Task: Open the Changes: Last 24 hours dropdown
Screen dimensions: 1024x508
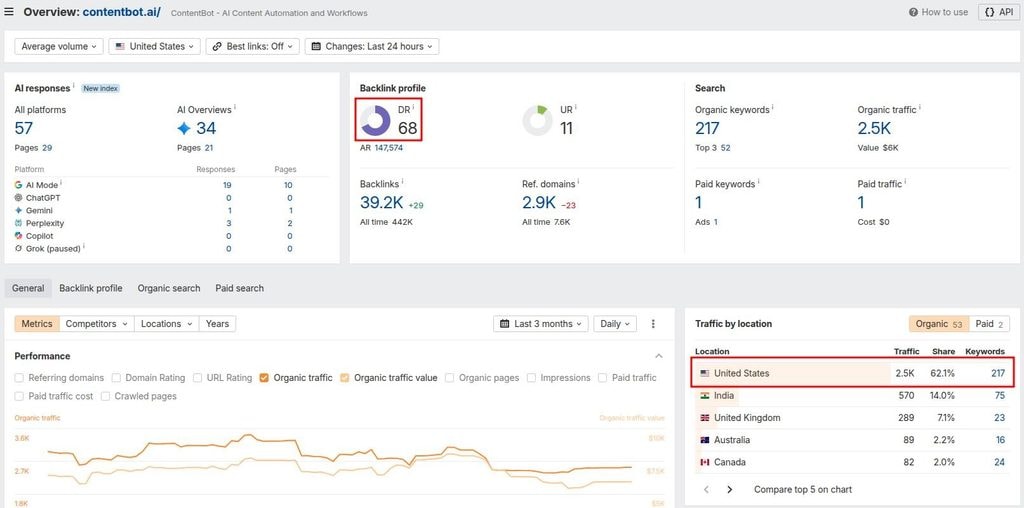Action: tap(372, 46)
